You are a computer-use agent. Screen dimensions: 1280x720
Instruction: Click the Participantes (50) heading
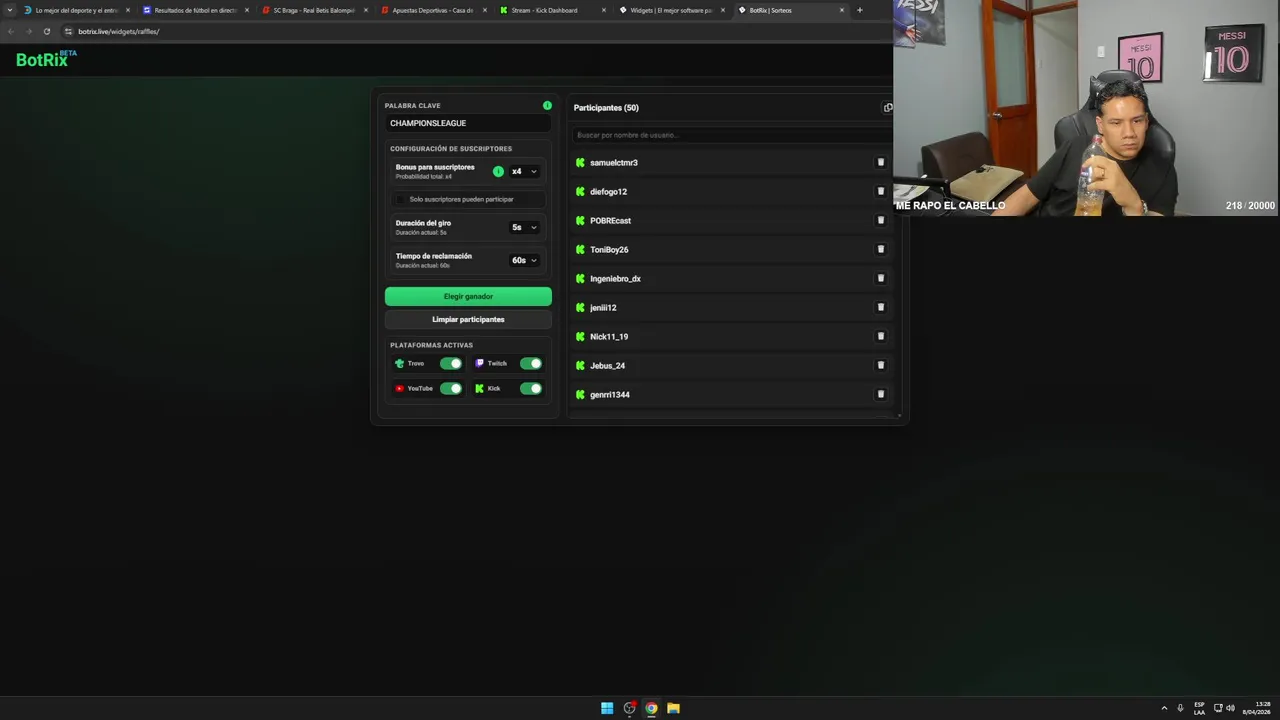606,108
